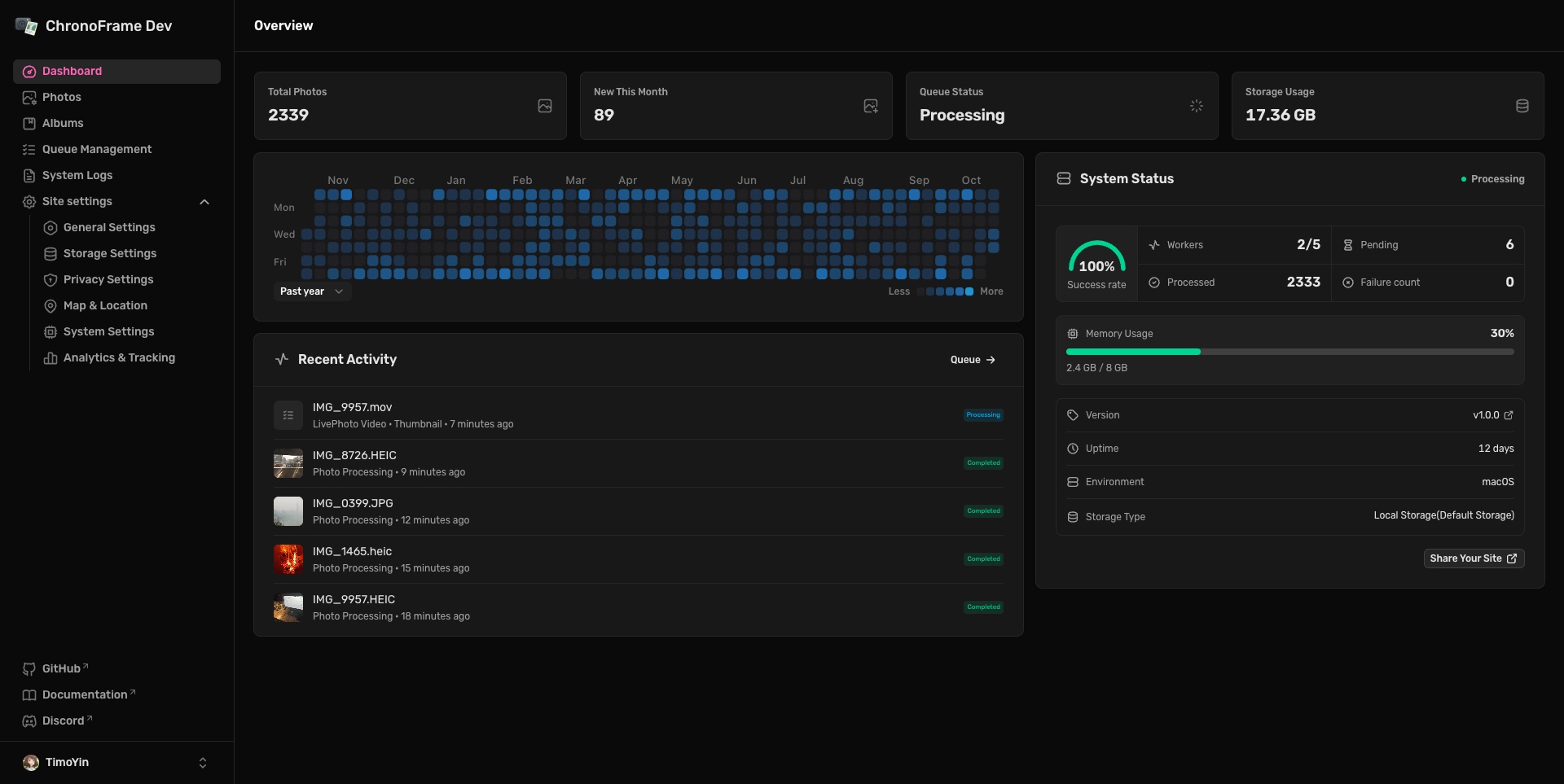Click the Map & Location pin icon
This screenshot has width=1564, height=784.
51,306
